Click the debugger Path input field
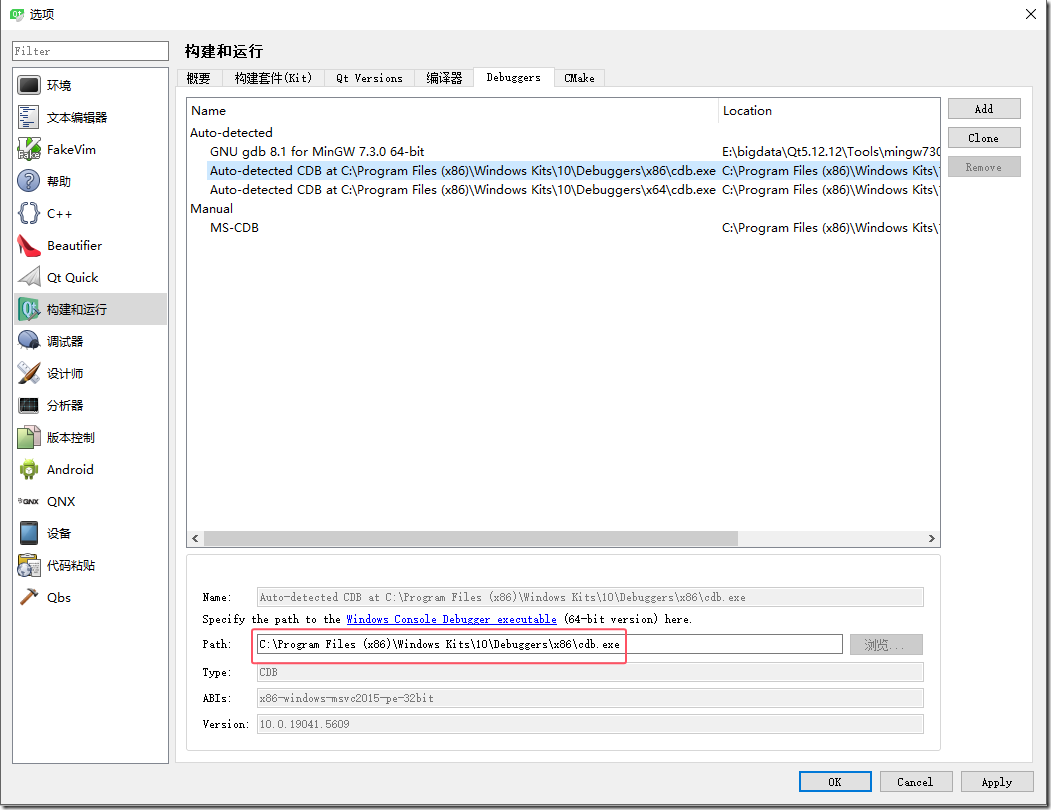This screenshot has width=1051, height=810. 550,644
